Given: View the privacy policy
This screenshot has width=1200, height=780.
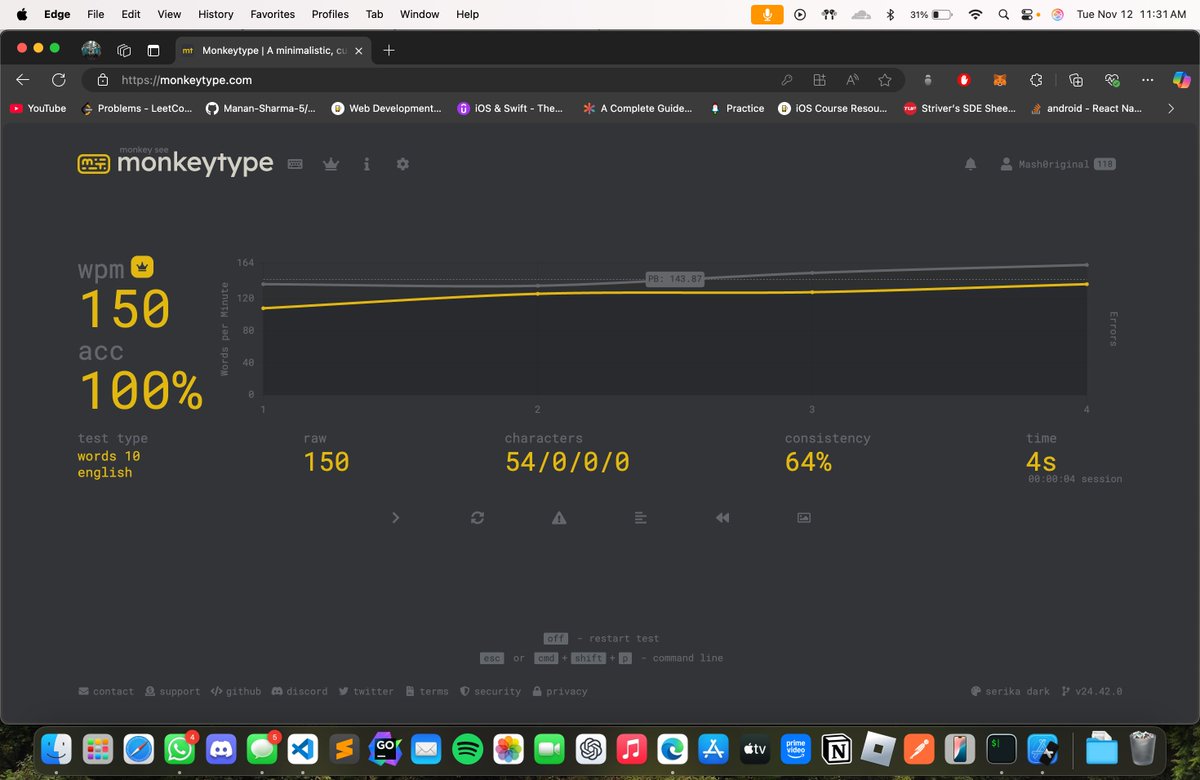Looking at the screenshot, I should pyautogui.click(x=560, y=691).
